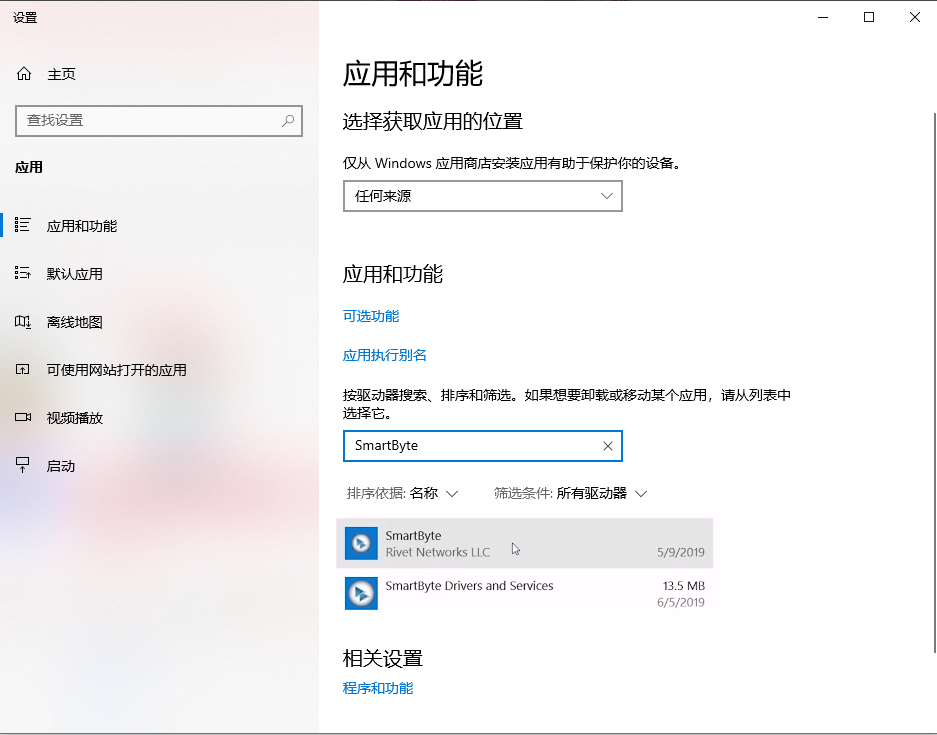
Task: Open the 程序和功能 link
Action: pyautogui.click(x=378, y=688)
